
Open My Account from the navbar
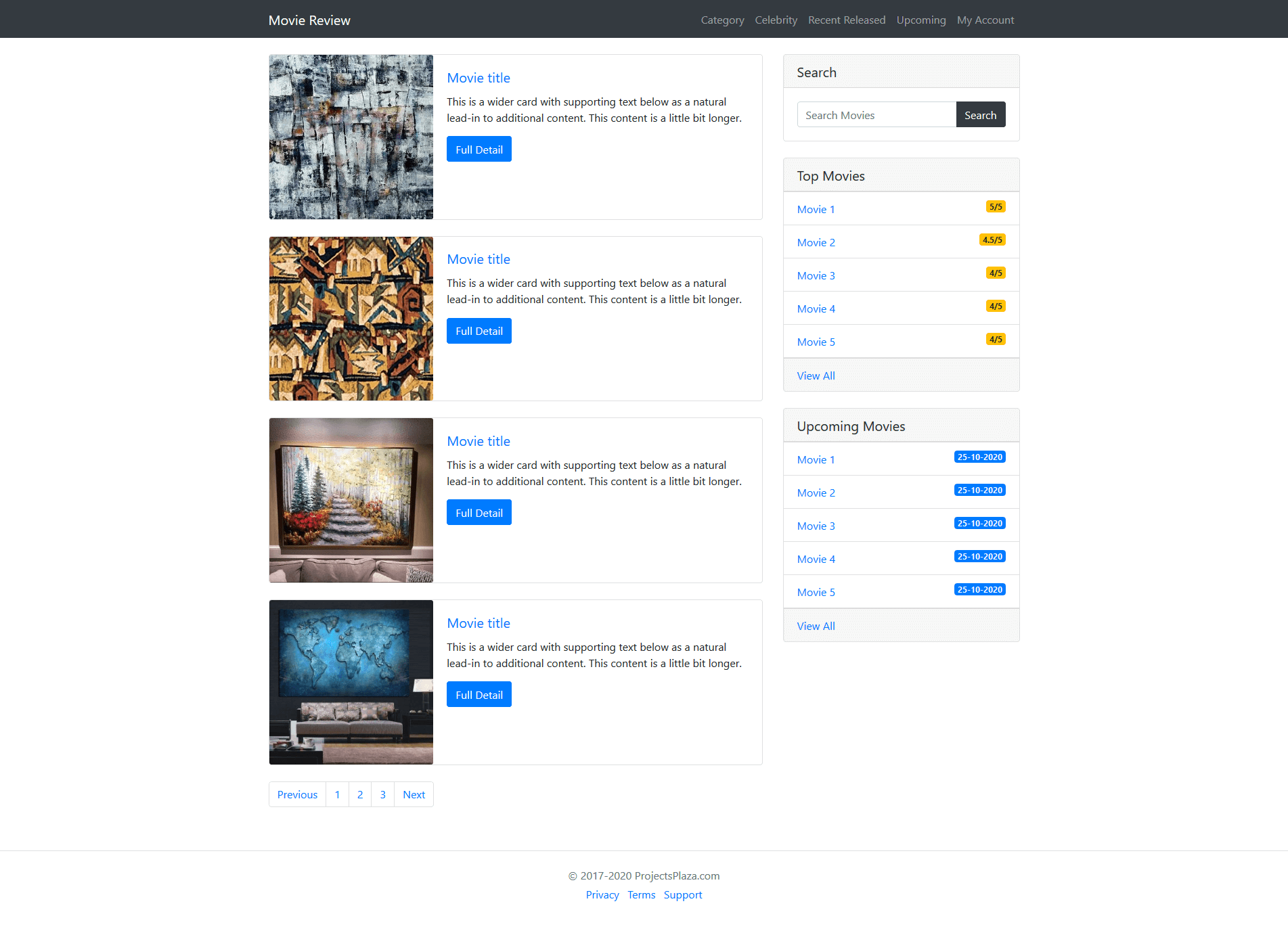pyautogui.click(x=985, y=20)
